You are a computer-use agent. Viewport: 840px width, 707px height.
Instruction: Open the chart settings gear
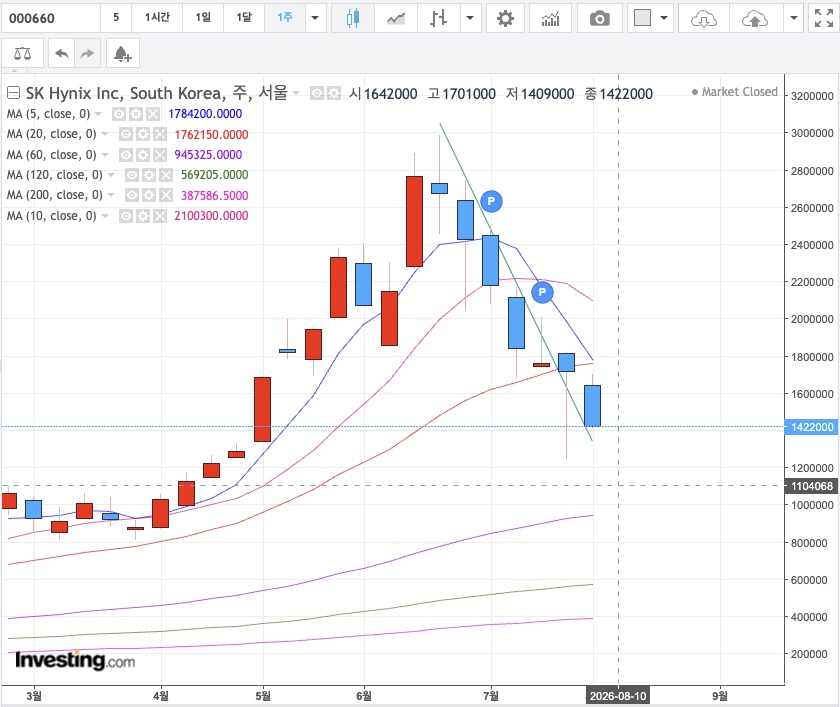click(505, 18)
